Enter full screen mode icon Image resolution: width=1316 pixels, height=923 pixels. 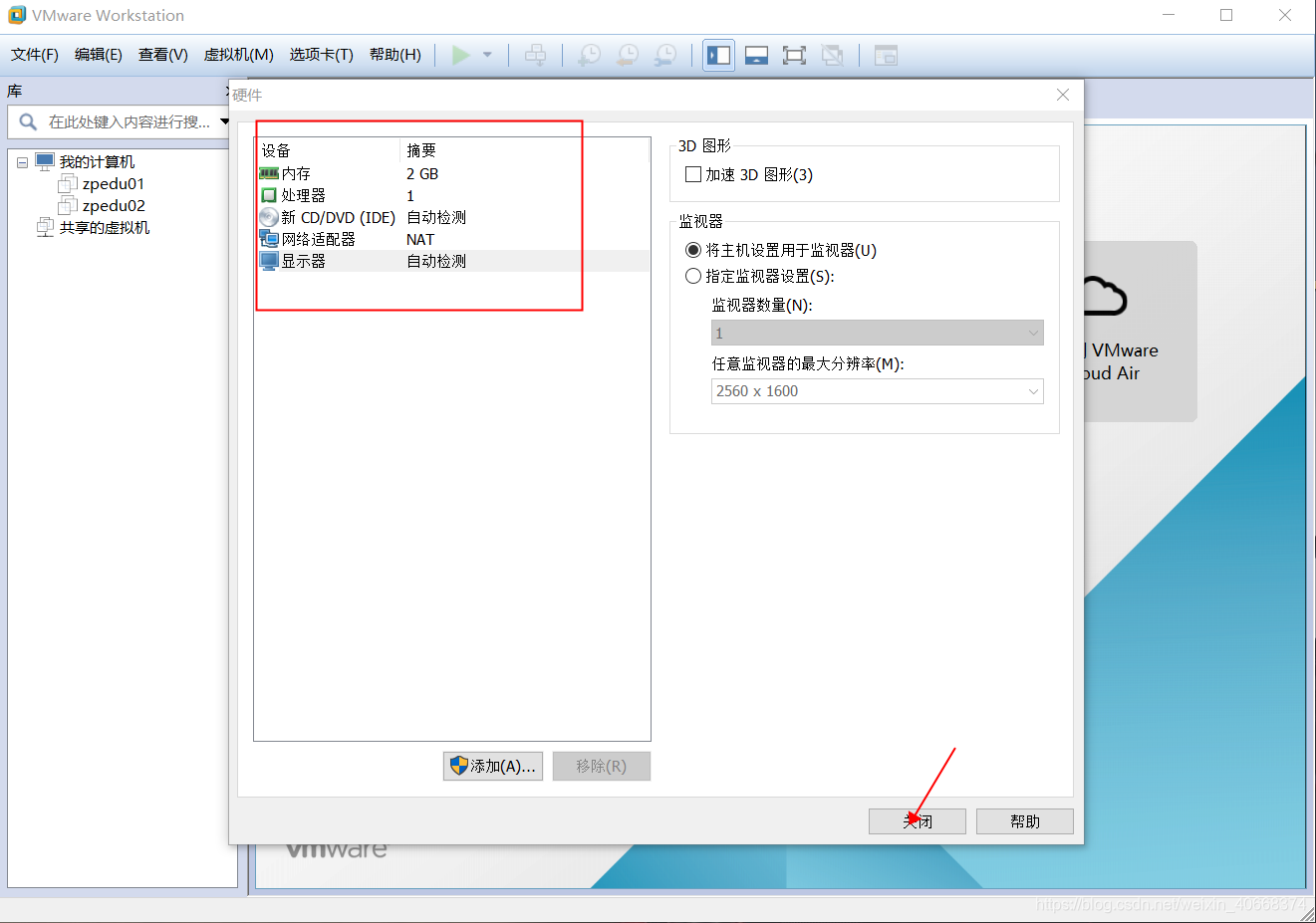tap(794, 55)
